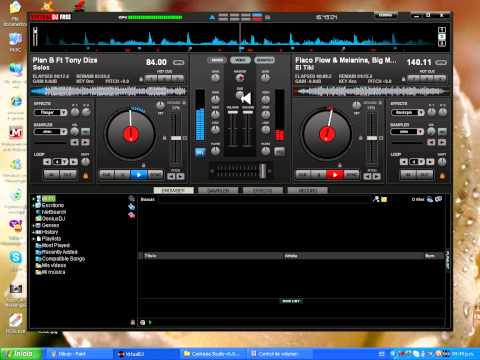480x360 pixels.
Task: Select the Record tab
Action: pos(308,190)
